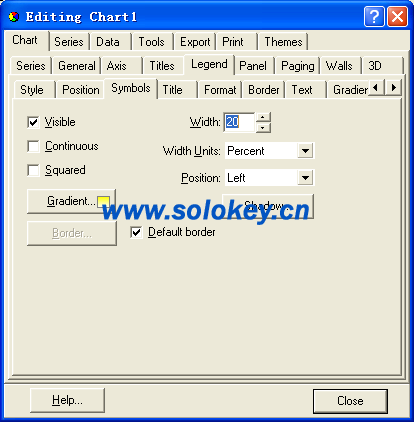
Task: Switch to the Themes tab
Action: [x=283, y=42]
